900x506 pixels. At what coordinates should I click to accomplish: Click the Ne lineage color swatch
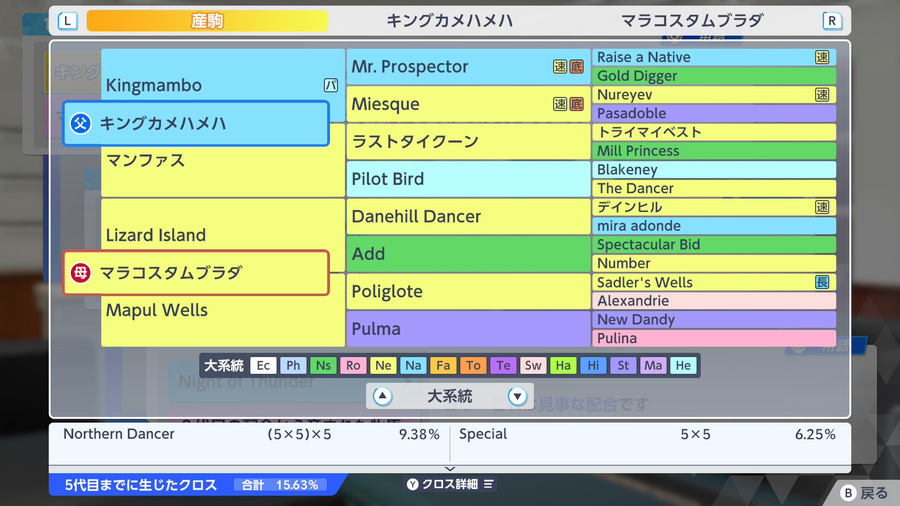pyautogui.click(x=383, y=365)
